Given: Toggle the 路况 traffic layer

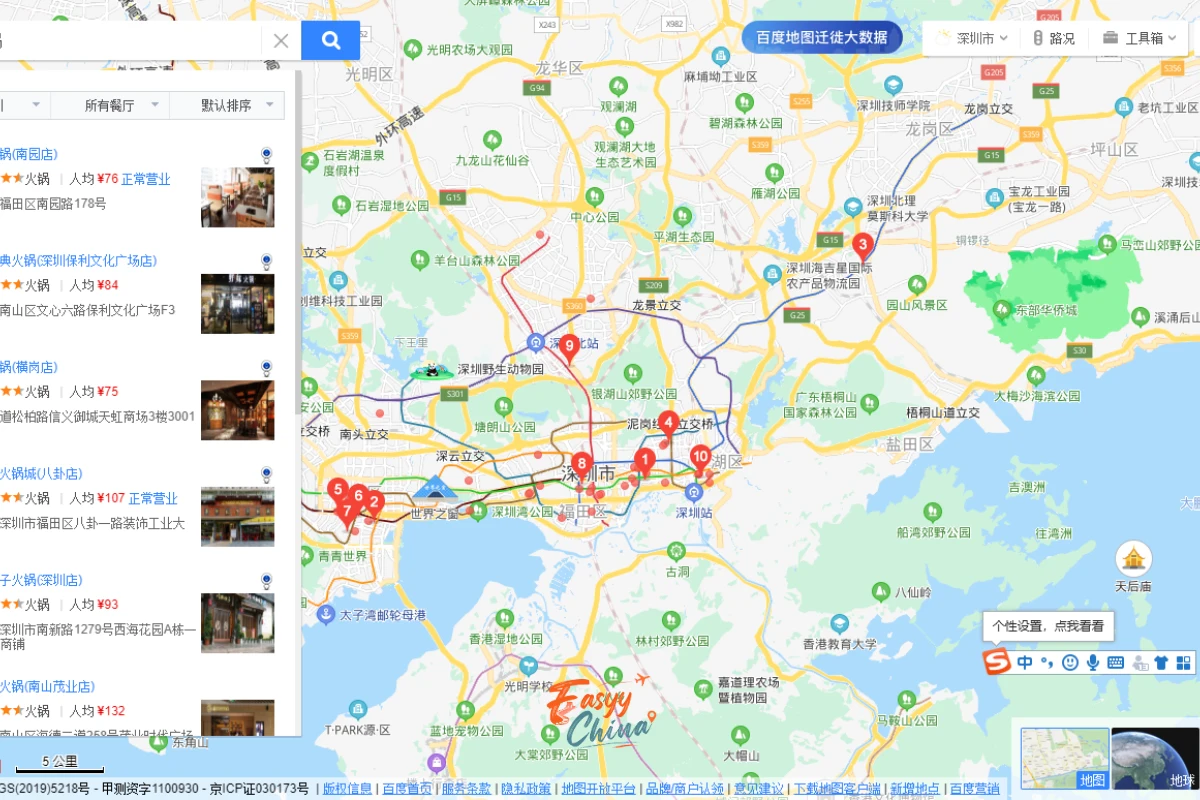Looking at the screenshot, I should point(1054,39).
